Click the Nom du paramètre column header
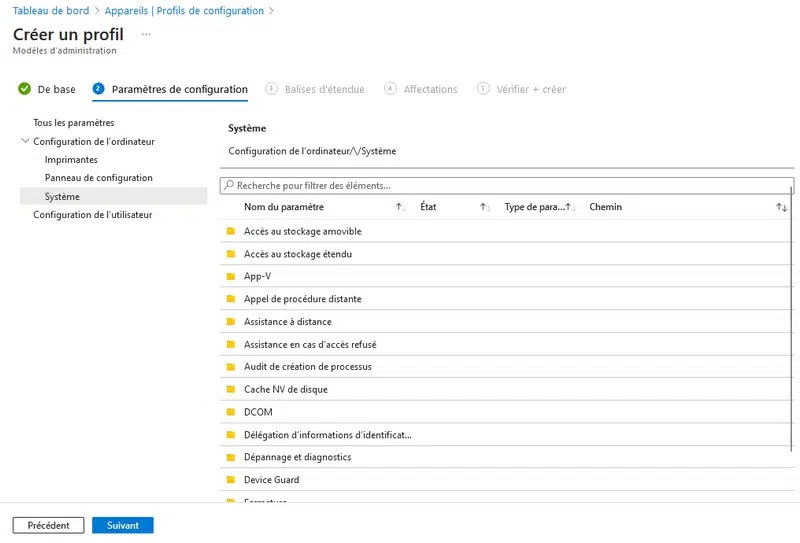This screenshot has width=800, height=543. point(284,207)
